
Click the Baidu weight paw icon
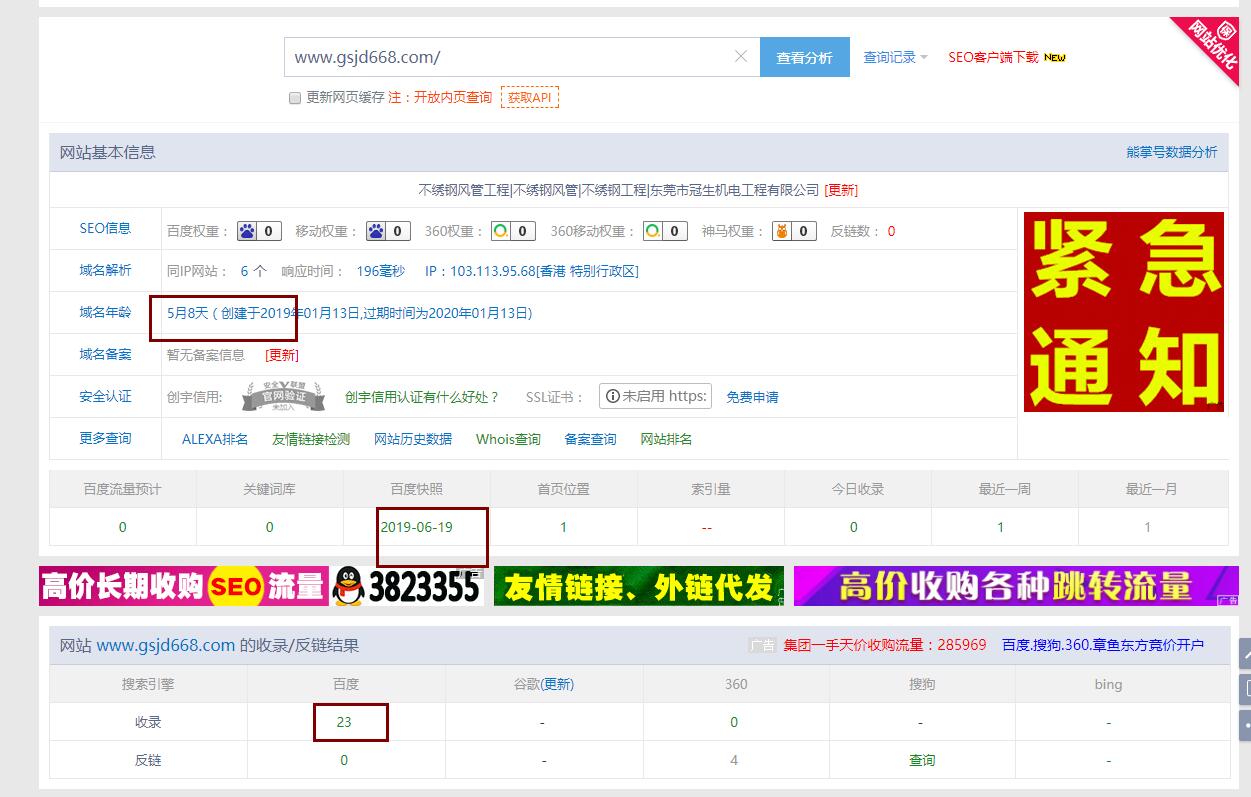tap(247, 231)
